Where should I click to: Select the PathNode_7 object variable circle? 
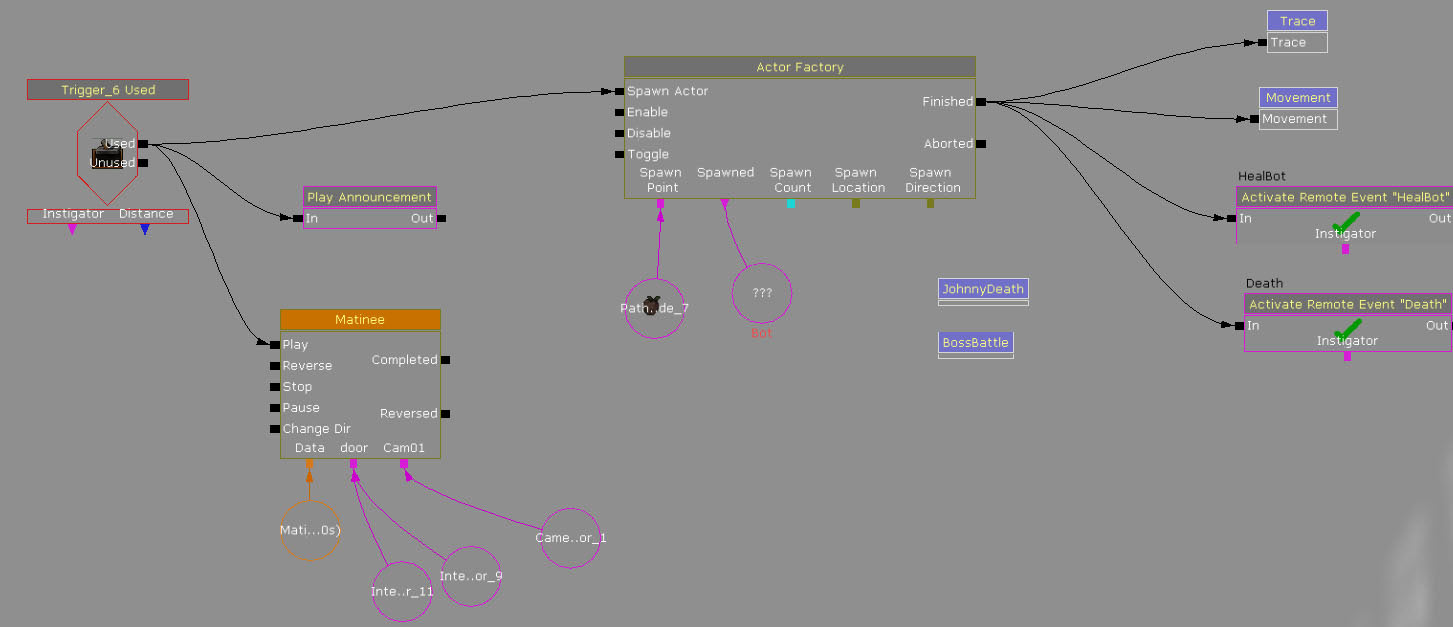[654, 308]
